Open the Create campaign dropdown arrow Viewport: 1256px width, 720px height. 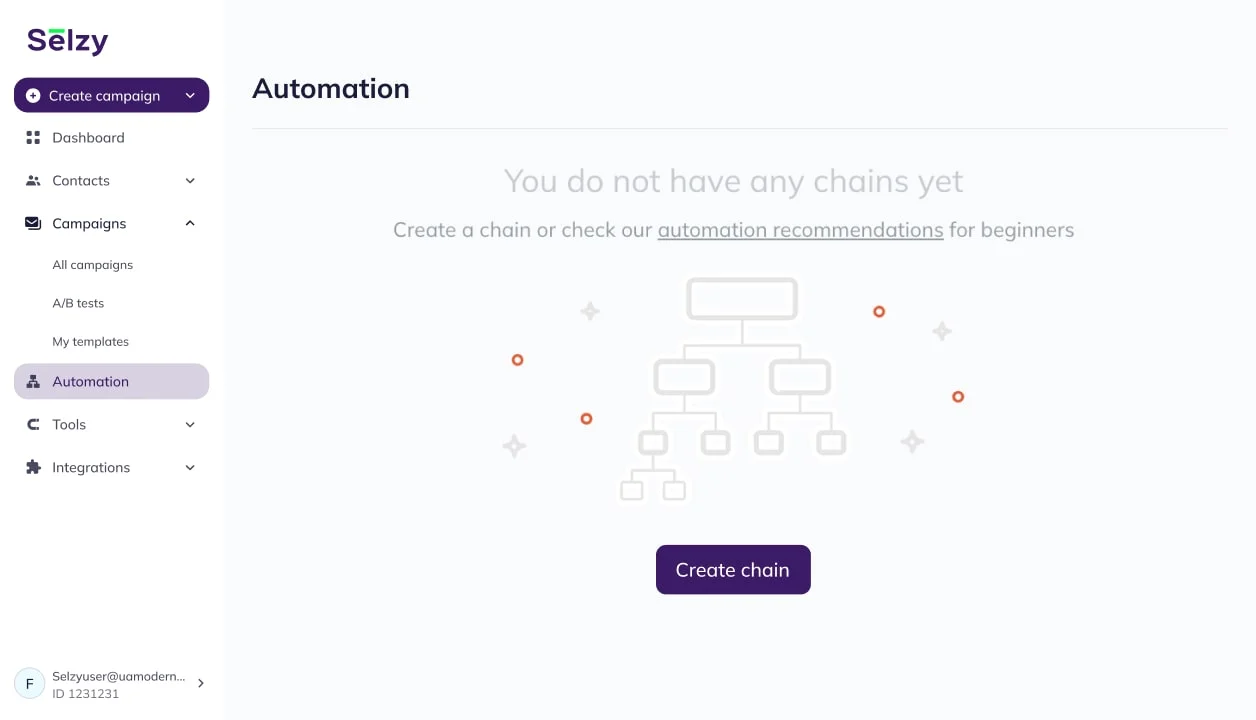pos(190,95)
